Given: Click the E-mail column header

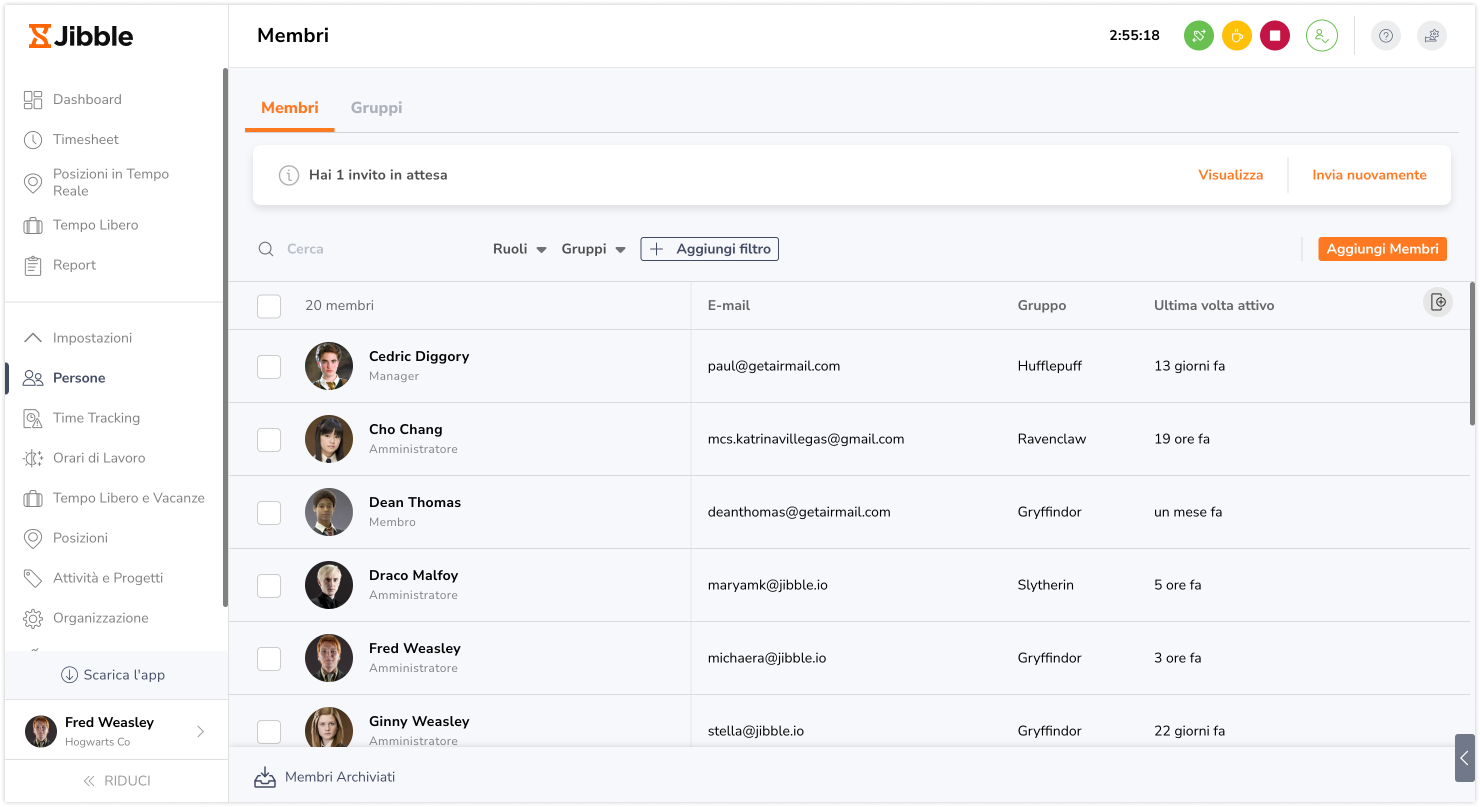Looking at the screenshot, I should point(729,305).
